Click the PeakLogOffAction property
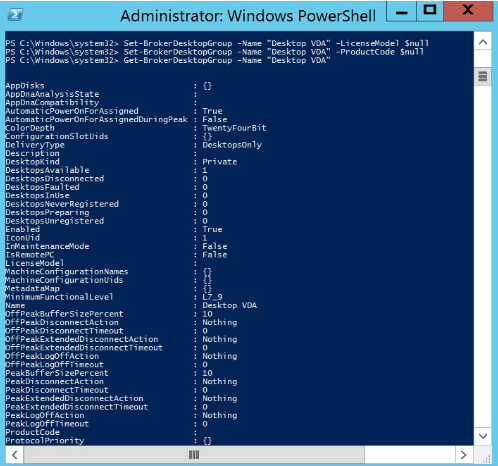Image resolution: width=498 pixels, height=466 pixels. [x=45, y=415]
